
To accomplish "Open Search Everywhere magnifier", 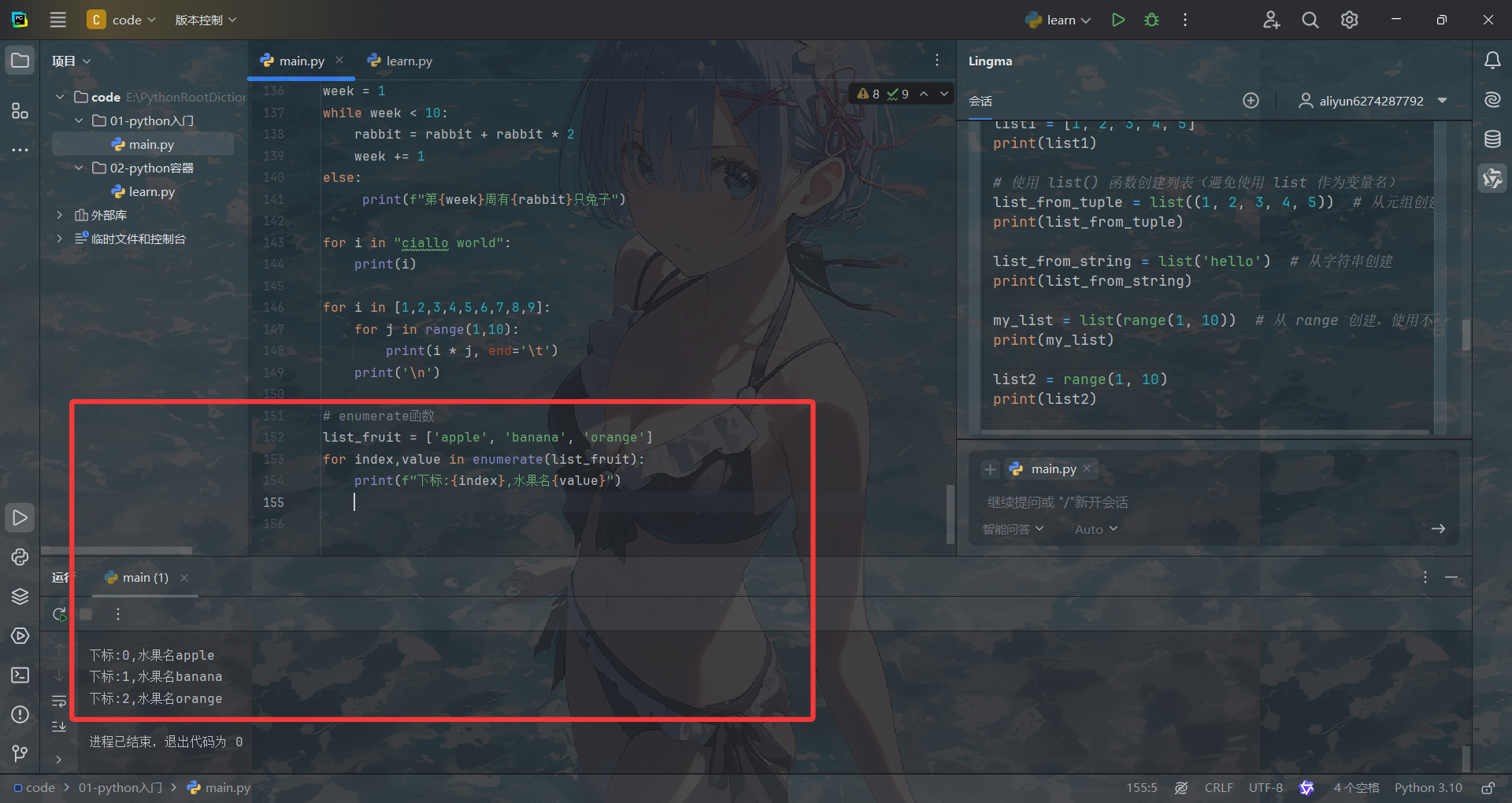I will 1310,20.
